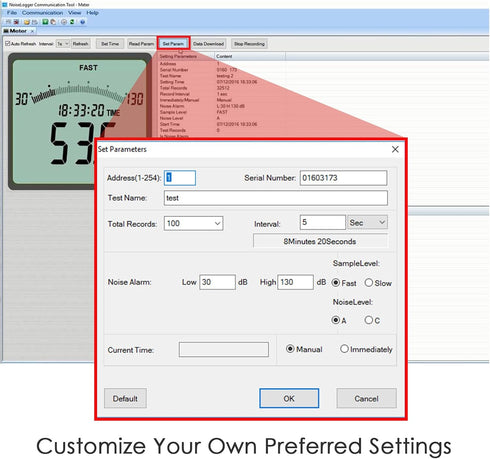Close the Set Parameters dialog with X
Viewport: 490px width, 459px height.
click(395, 149)
